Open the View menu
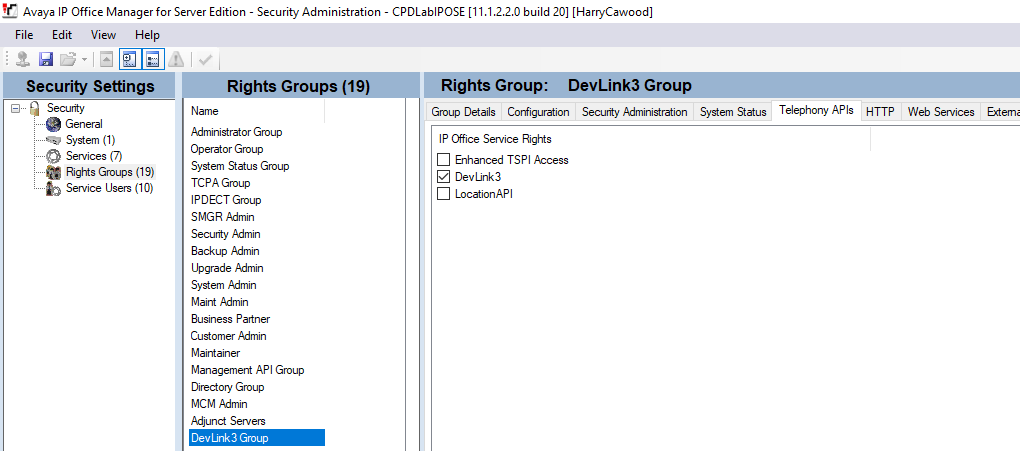The image size is (1020, 451). coord(103,35)
